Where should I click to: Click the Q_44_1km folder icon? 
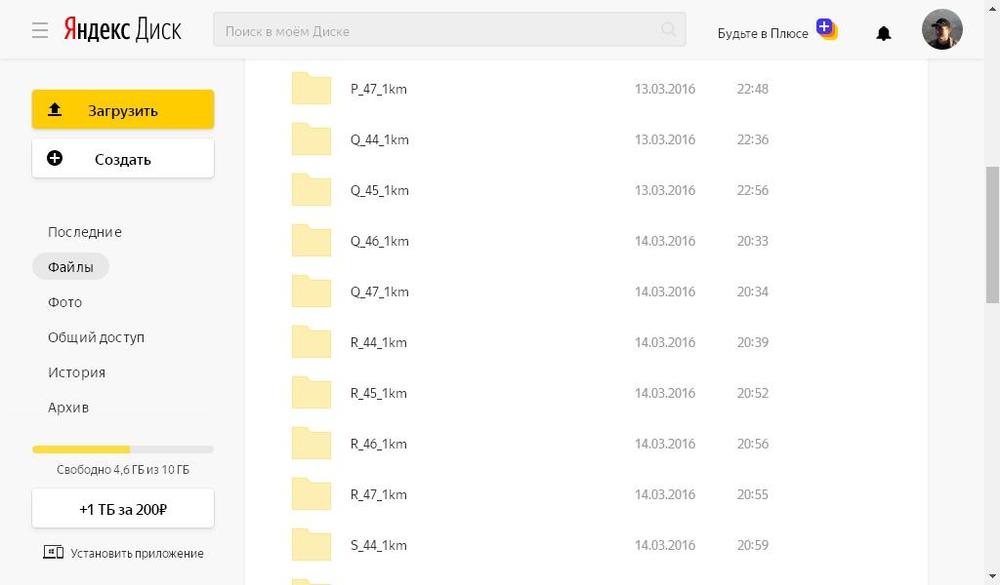(311, 140)
